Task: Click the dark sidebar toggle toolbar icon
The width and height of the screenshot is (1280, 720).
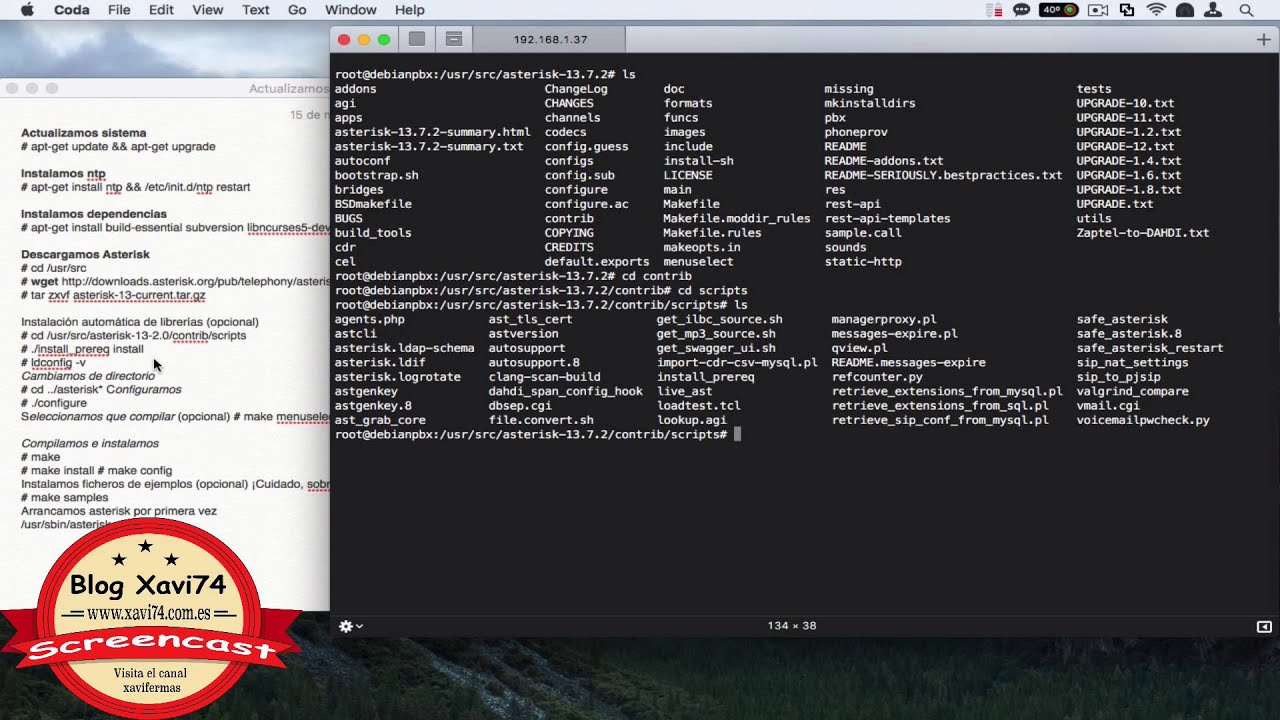Action: coord(417,39)
